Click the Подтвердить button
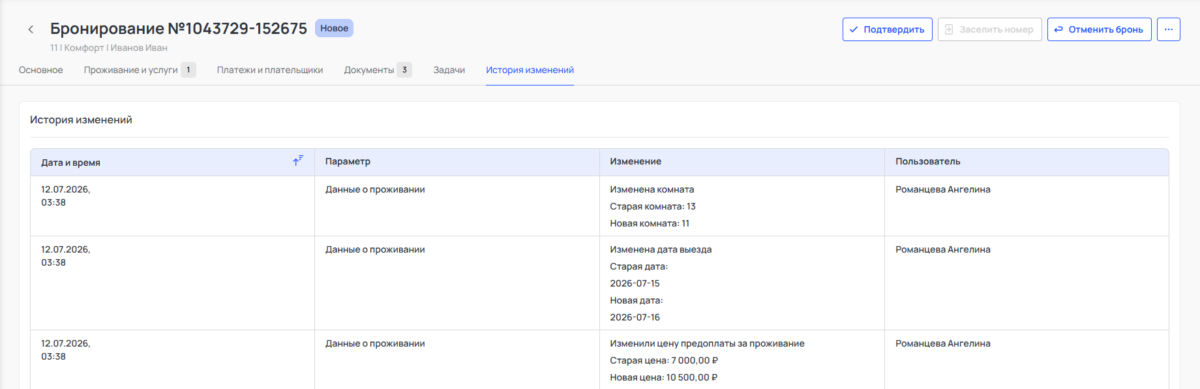The height and width of the screenshot is (389, 1200). tap(888, 29)
